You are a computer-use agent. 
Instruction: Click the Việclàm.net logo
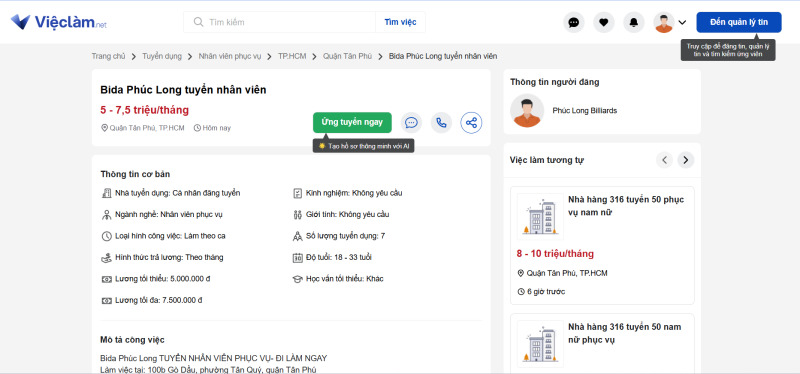(x=59, y=22)
